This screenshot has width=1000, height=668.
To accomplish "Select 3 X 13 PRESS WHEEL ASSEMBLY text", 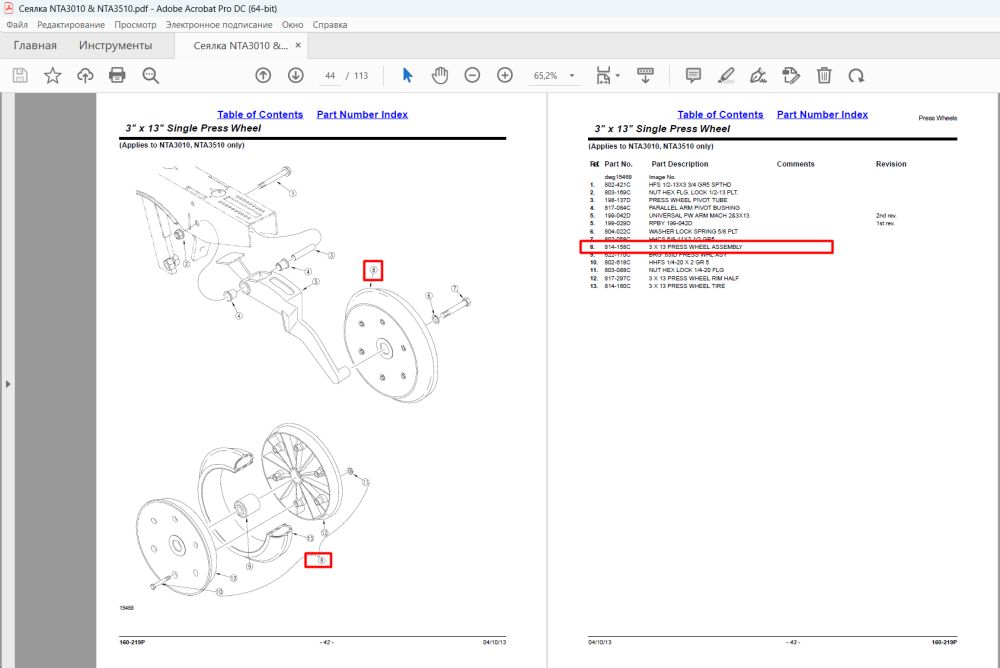I will tap(696, 247).
